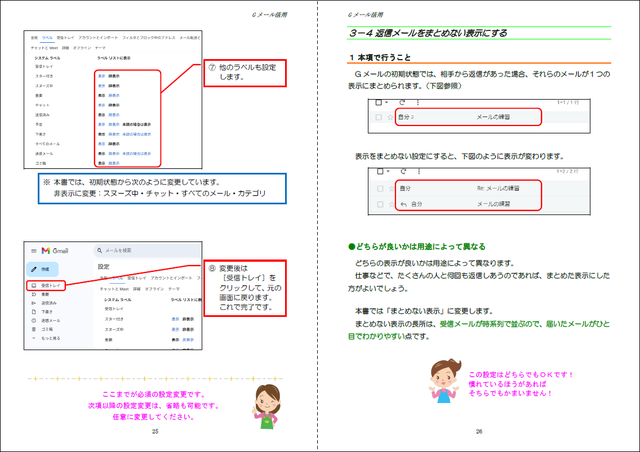Click 非表示 link for 重要, upper screenshot
Viewport: 640px width, 452px height.
(x=114, y=96)
